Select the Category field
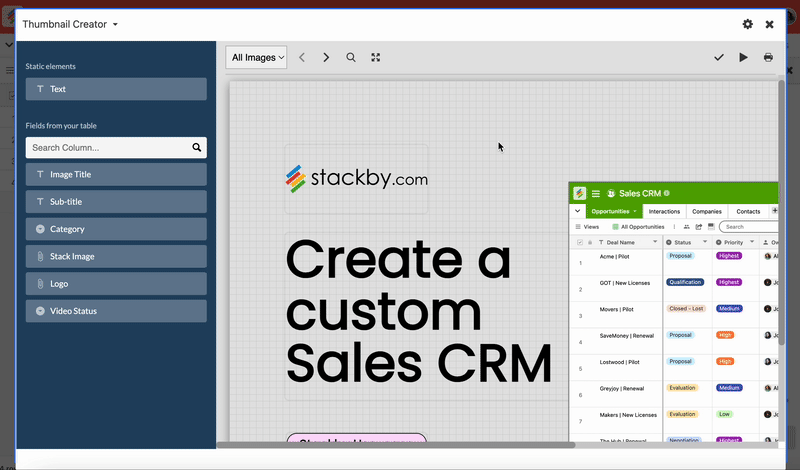Image resolution: width=800 pixels, height=470 pixels. point(116,229)
